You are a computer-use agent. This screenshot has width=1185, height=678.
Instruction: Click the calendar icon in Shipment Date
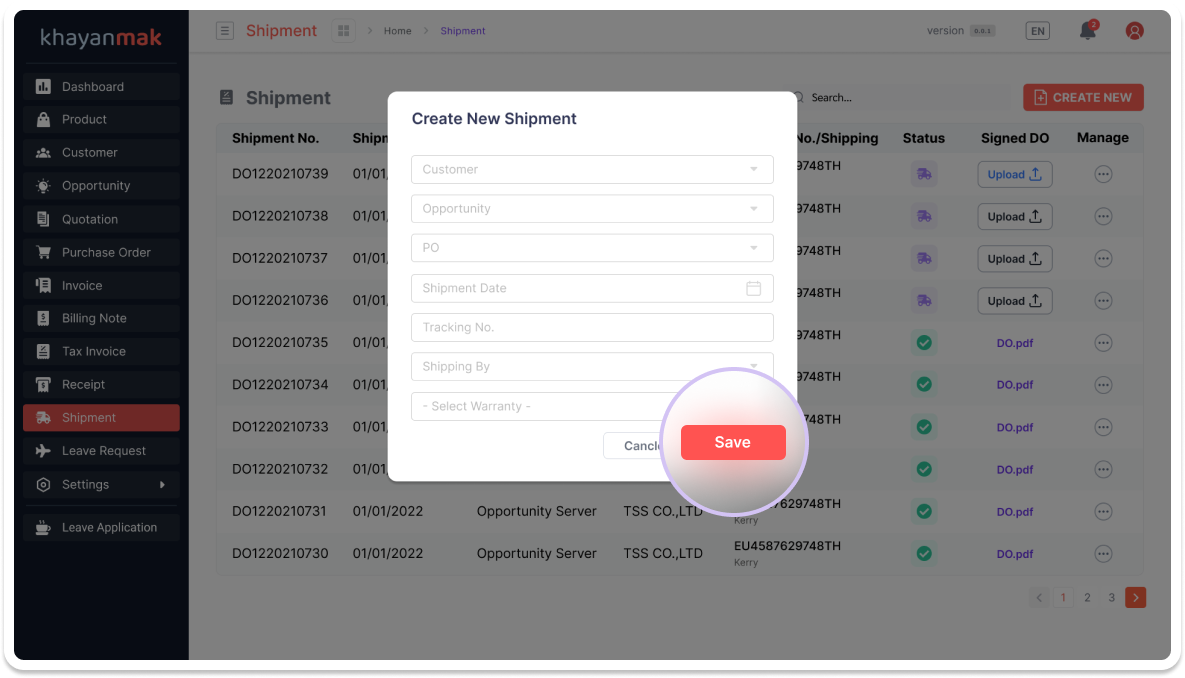[x=753, y=288]
